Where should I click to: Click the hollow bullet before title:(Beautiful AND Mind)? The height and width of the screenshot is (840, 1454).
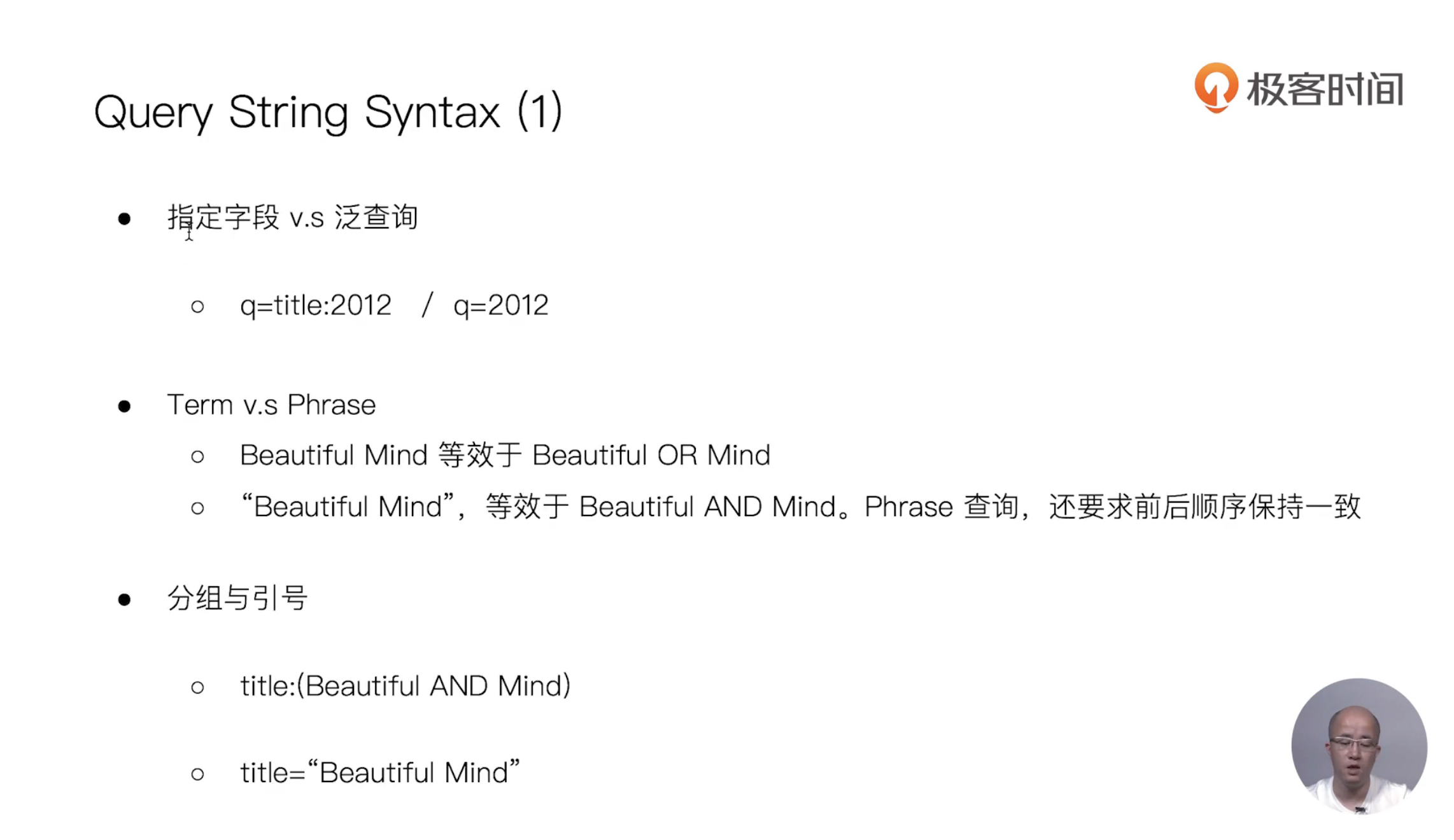pyautogui.click(x=197, y=687)
